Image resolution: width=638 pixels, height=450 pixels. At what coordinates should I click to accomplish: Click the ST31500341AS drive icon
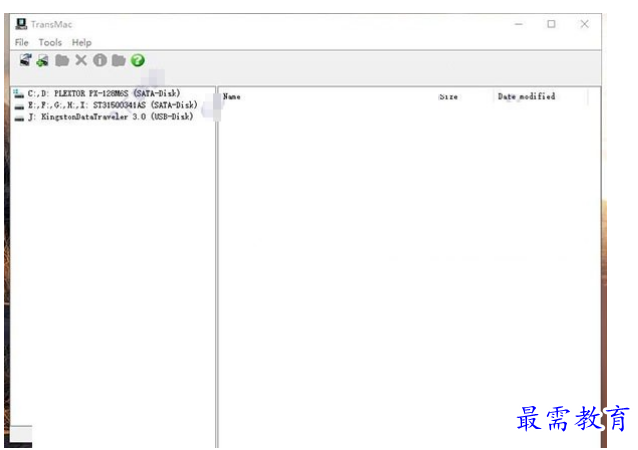click(x=19, y=106)
